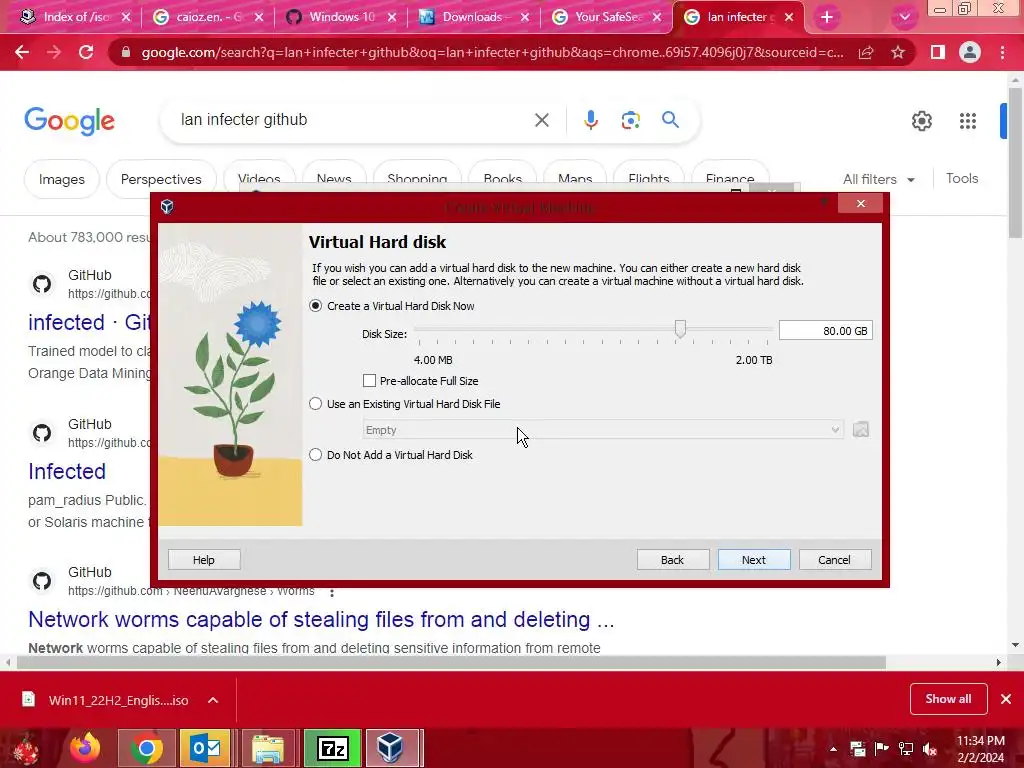The width and height of the screenshot is (1024, 768).
Task: Cancel the Create Virtual Machine wizard
Action: coord(835,560)
